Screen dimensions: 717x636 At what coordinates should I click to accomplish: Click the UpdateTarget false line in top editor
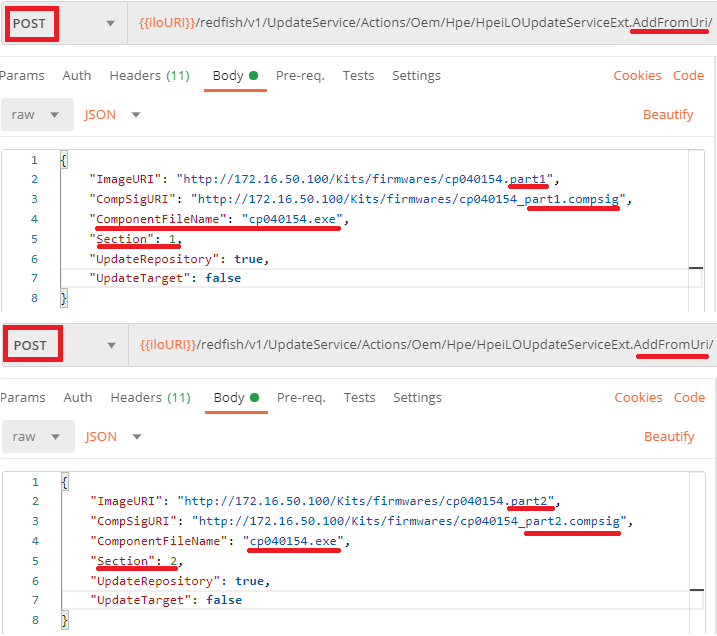(166, 278)
